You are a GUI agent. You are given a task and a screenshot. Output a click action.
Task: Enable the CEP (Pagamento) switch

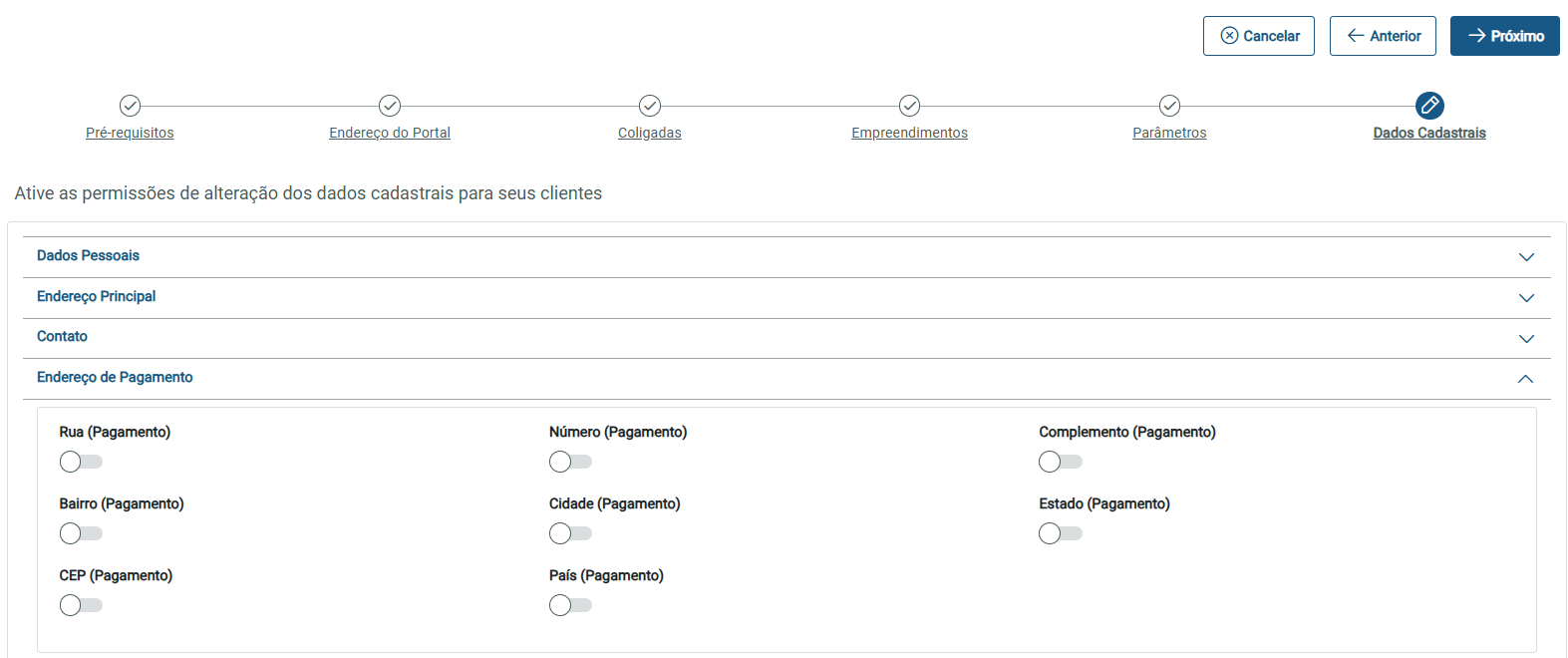(x=81, y=605)
